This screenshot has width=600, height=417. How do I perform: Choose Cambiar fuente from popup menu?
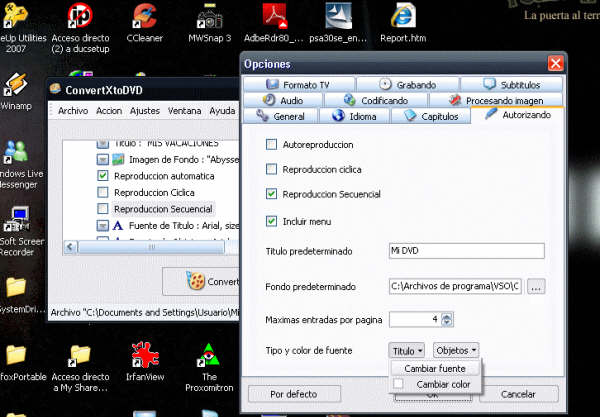[435, 369]
